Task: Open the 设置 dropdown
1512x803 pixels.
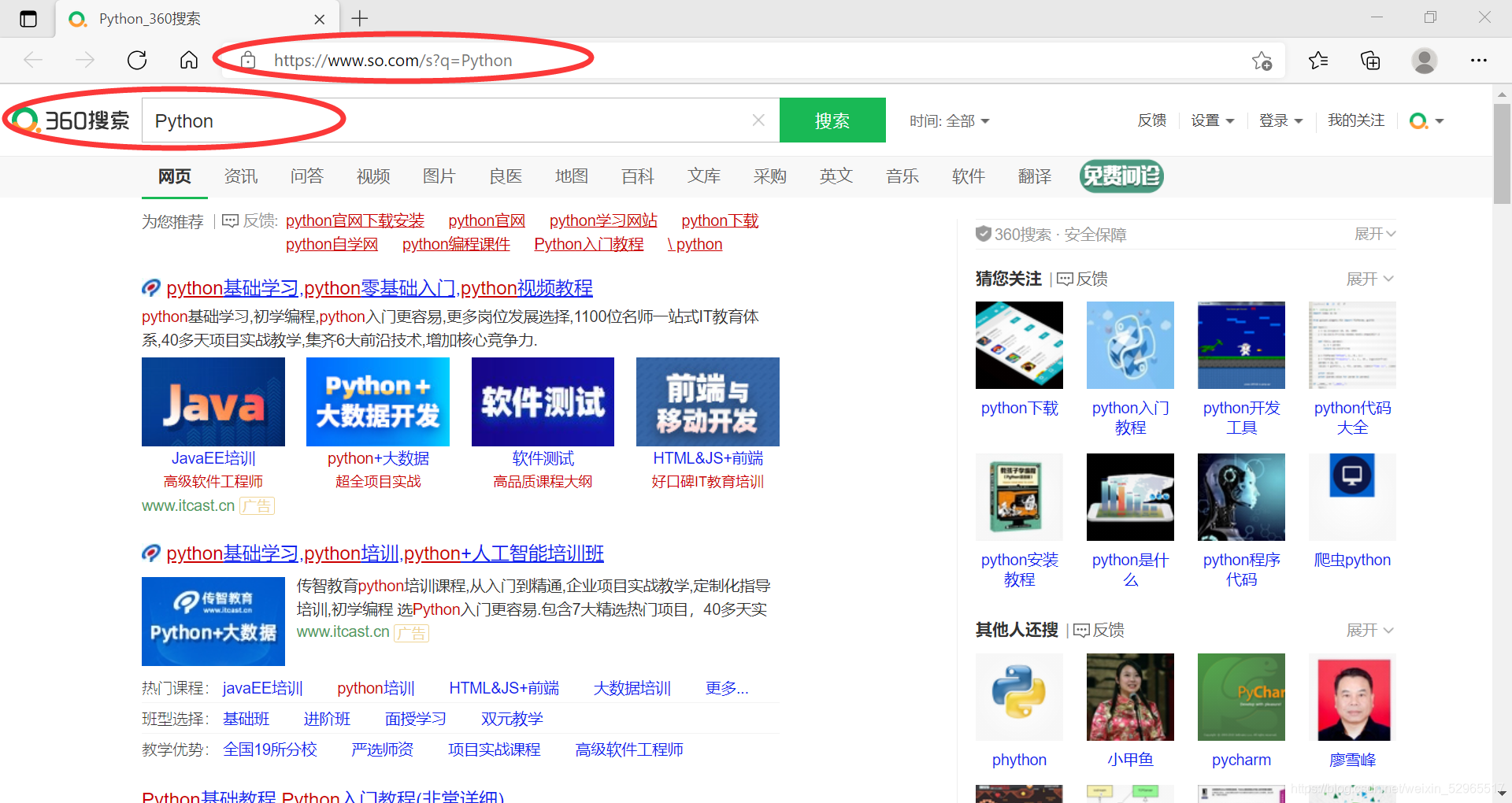Action: coord(1213,120)
